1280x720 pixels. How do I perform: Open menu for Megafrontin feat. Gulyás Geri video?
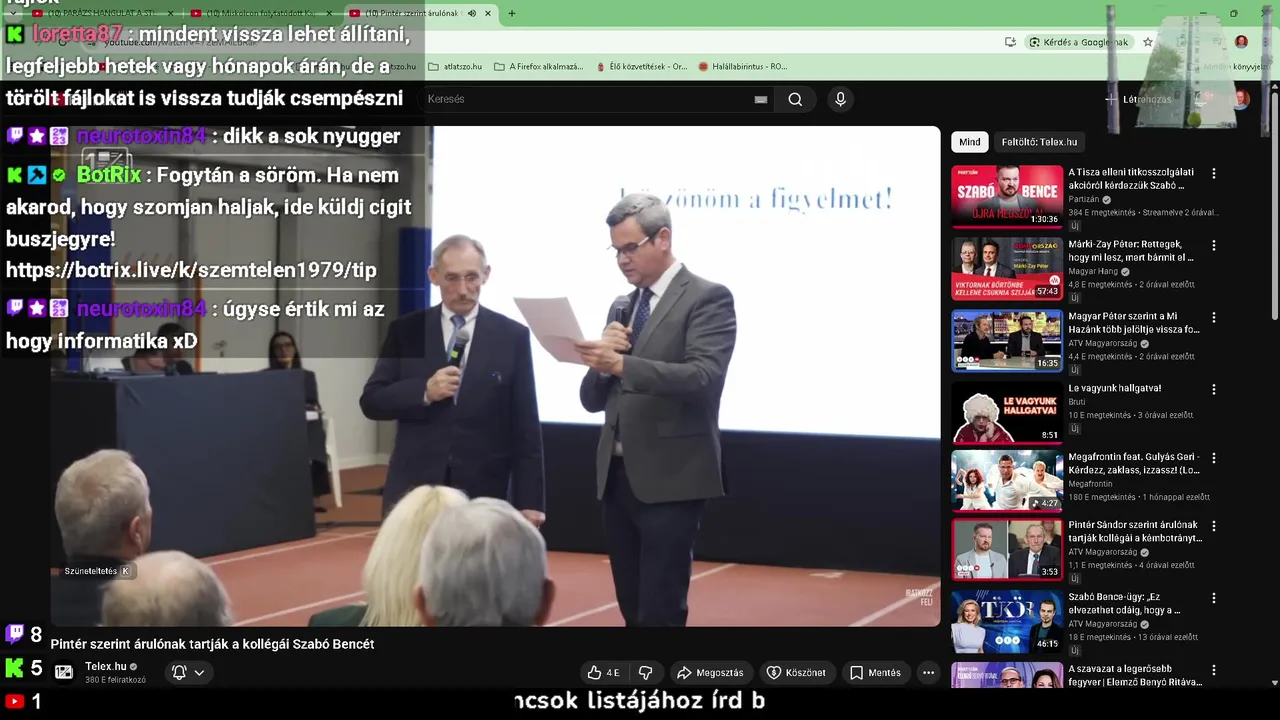1214,457
